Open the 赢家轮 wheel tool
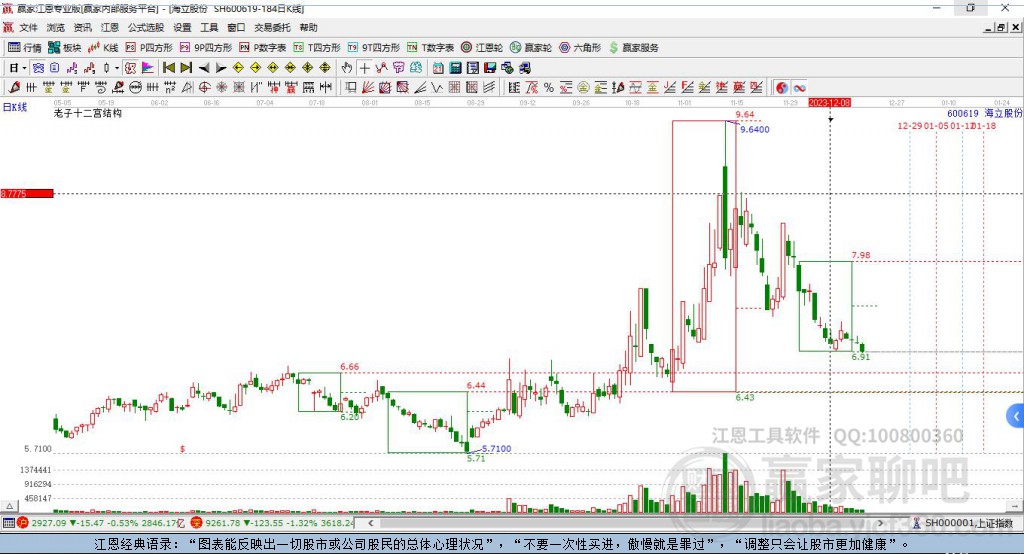The image size is (1024, 554). 531,48
